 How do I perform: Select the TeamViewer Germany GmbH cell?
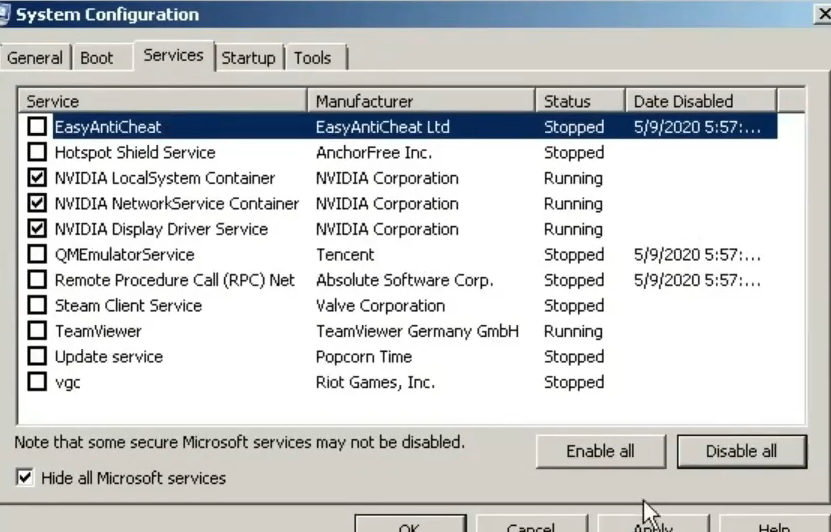tap(417, 331)
